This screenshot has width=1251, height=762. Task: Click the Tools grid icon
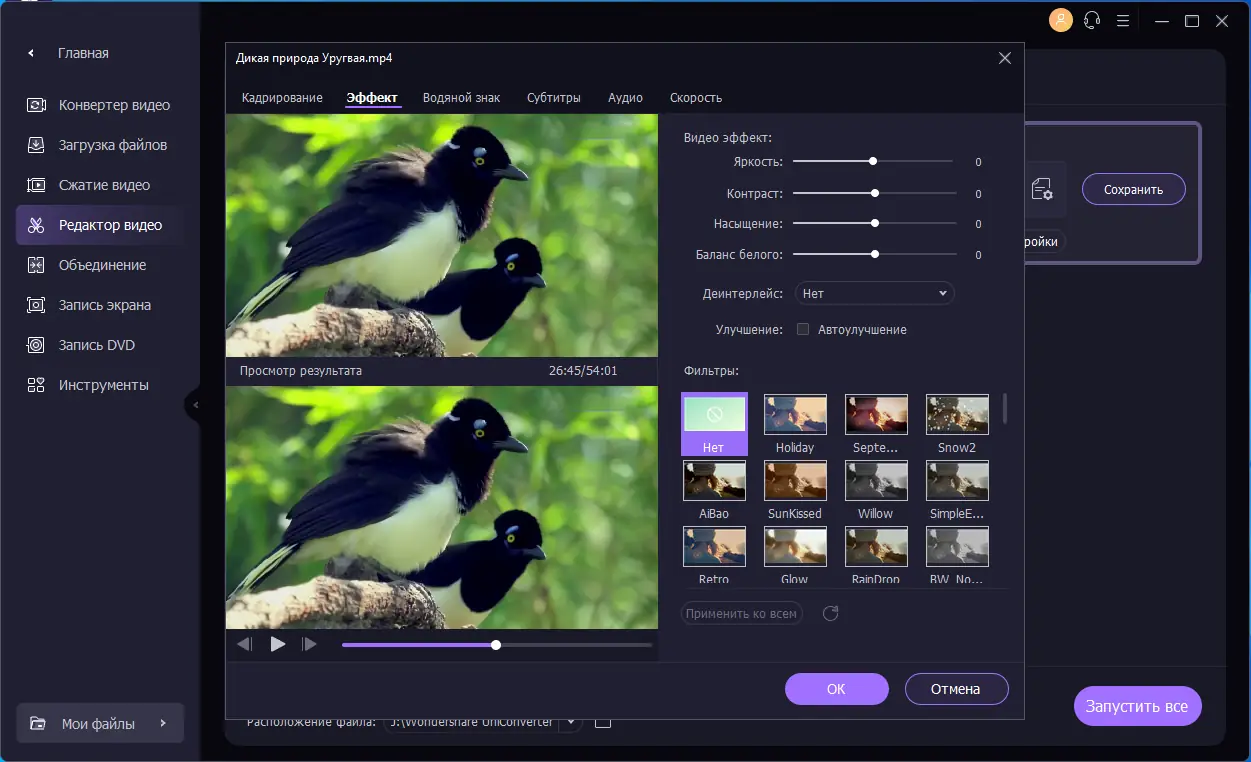(36, 385)
